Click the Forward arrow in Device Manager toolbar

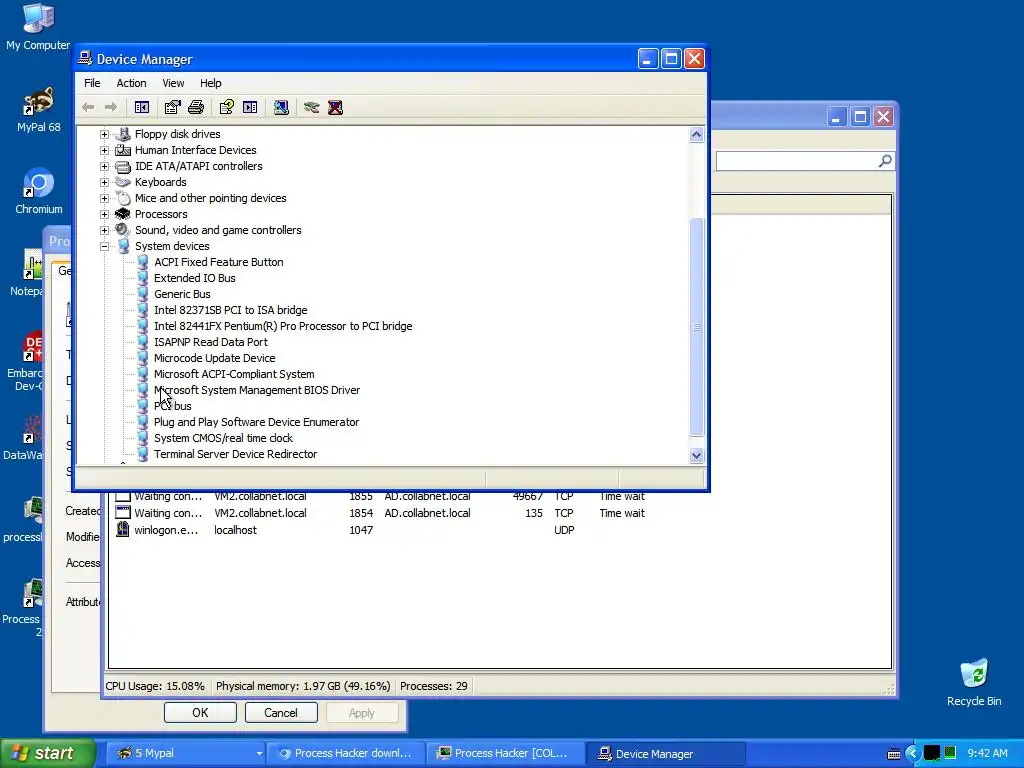point(111,107)
